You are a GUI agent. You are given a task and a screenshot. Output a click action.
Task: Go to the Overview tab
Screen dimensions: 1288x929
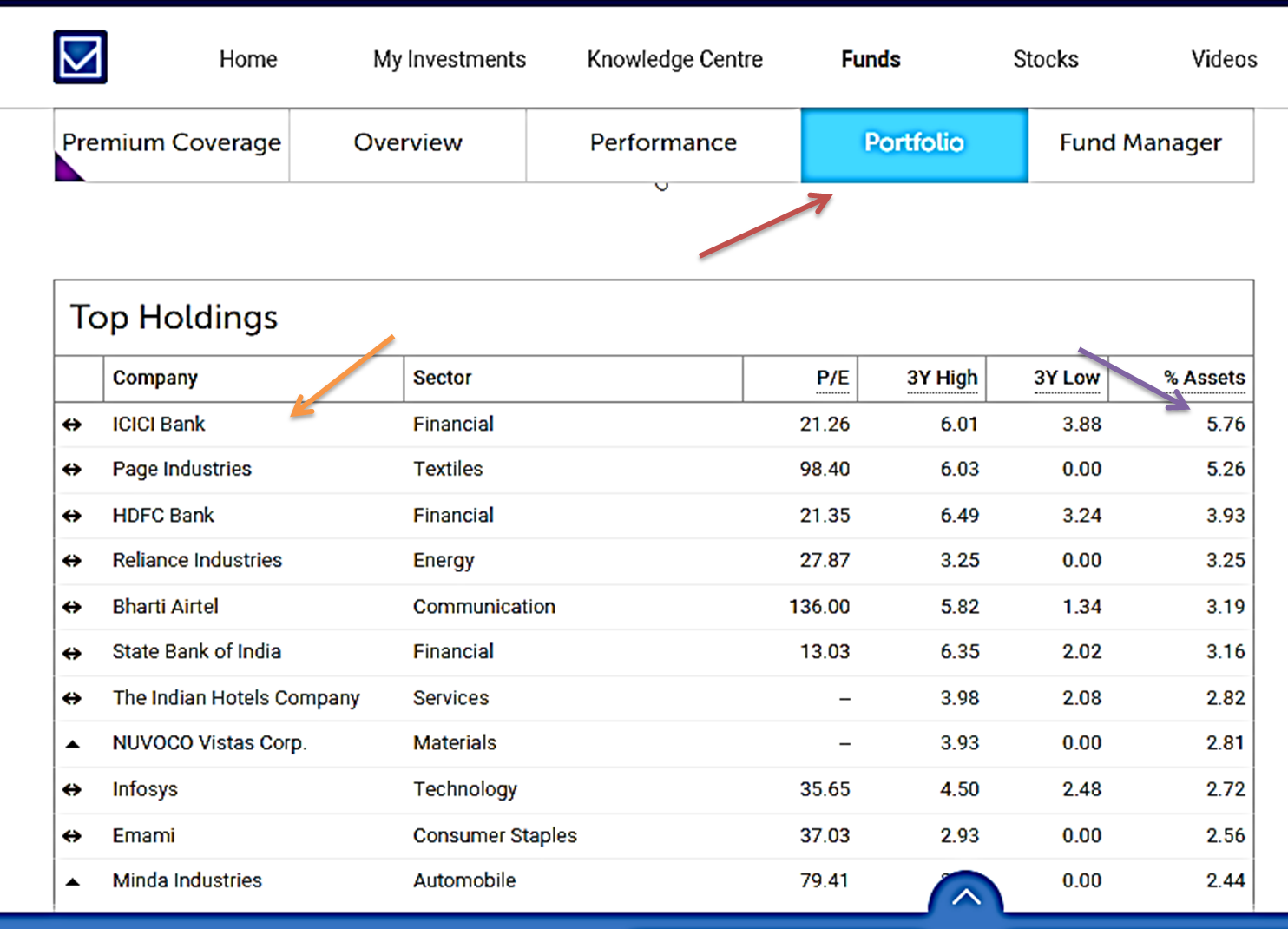tap(407, 143)
